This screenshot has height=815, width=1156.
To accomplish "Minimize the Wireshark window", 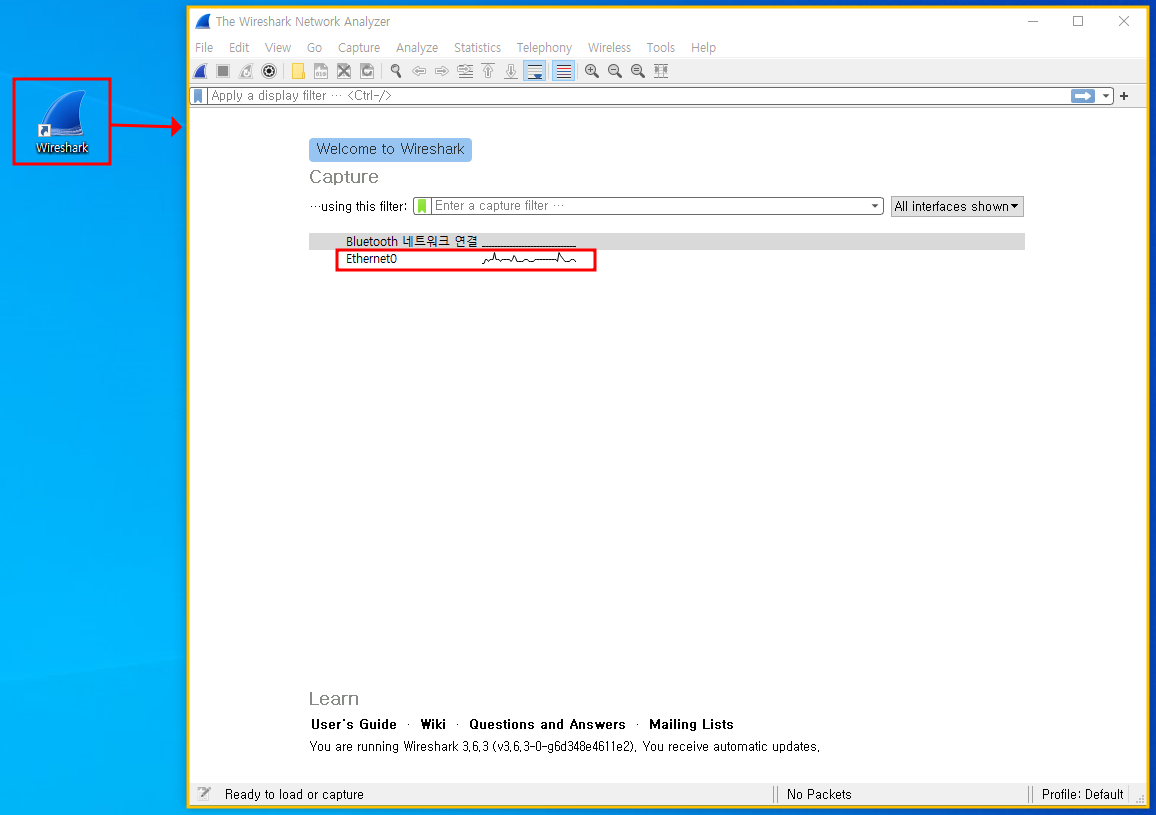I will (1033, 21).
